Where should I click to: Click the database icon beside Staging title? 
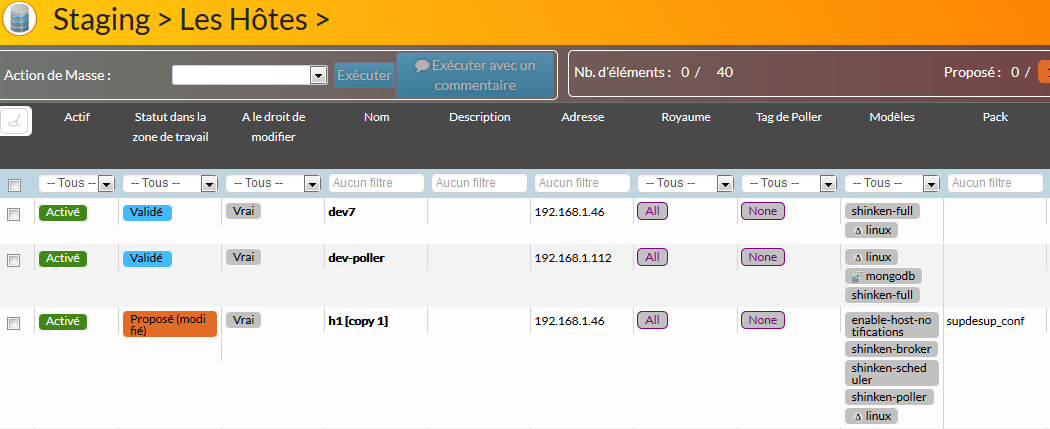click(20, 19)
